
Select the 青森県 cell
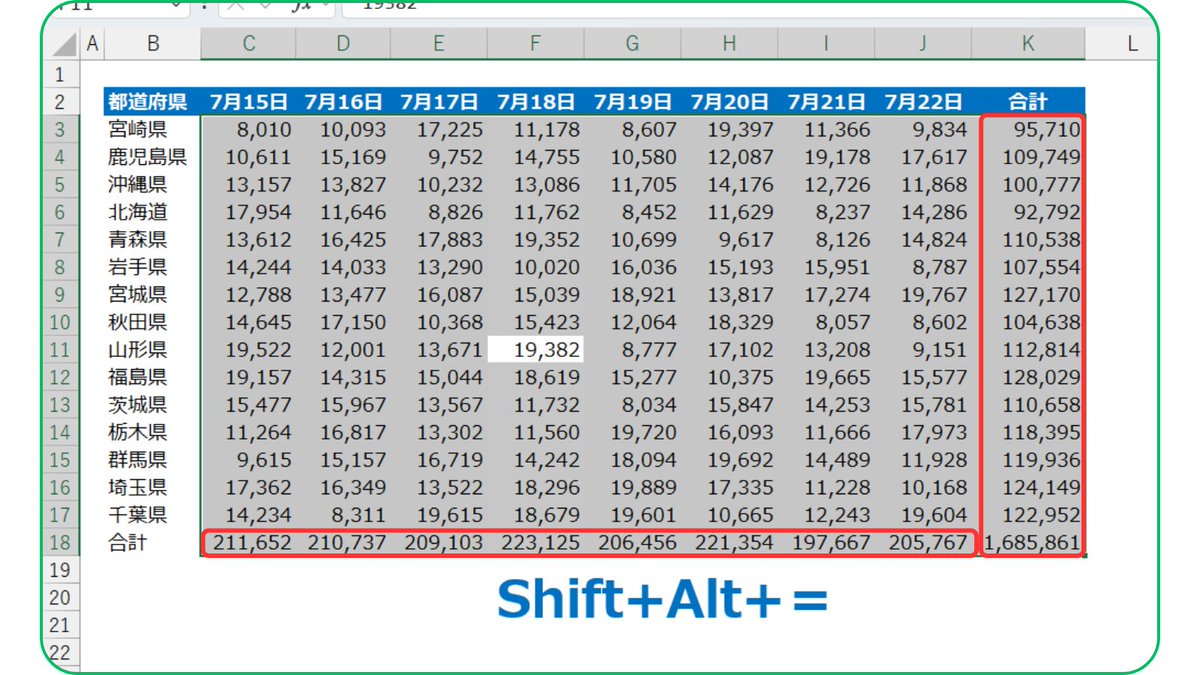[x=153, y=240]
